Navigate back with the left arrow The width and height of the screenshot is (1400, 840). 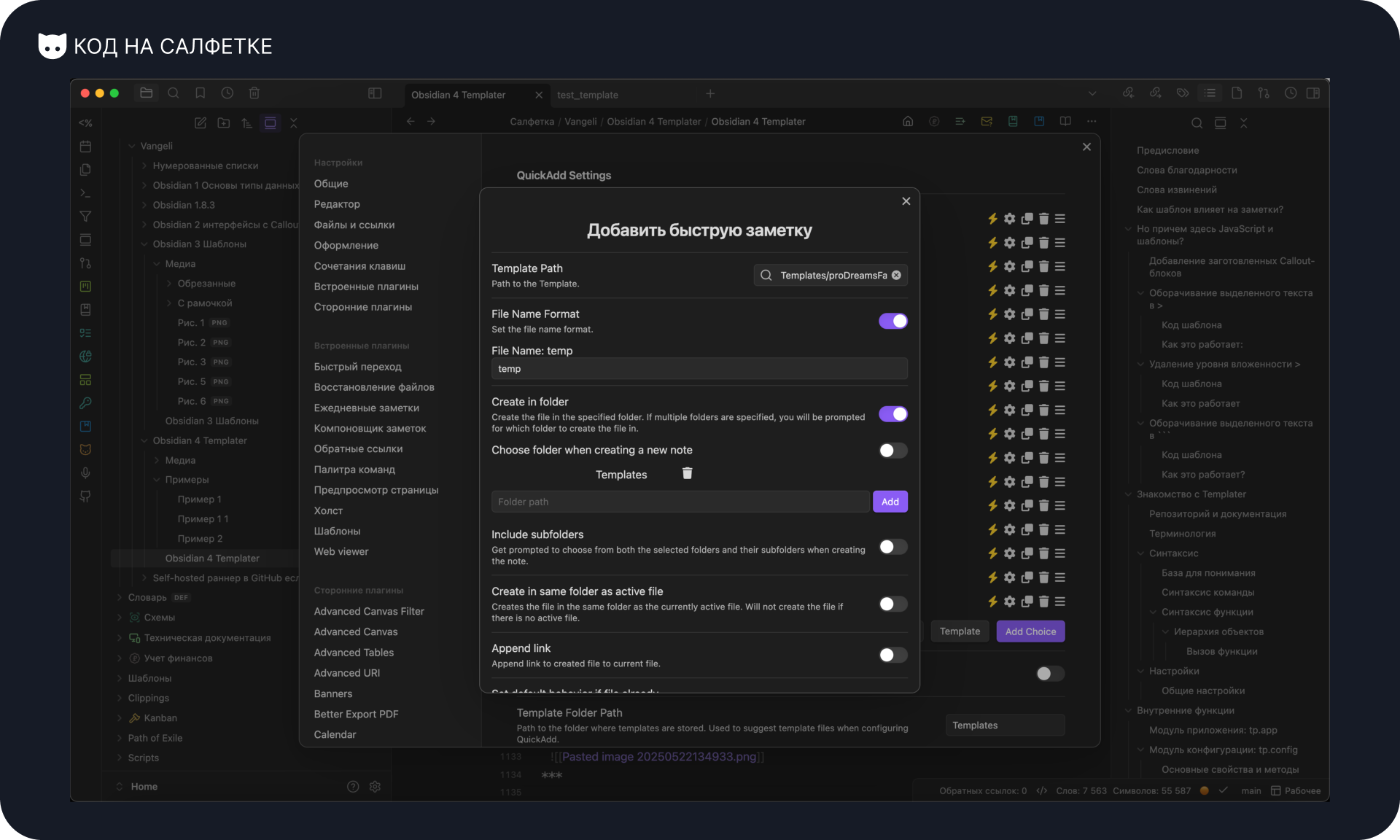411,122
